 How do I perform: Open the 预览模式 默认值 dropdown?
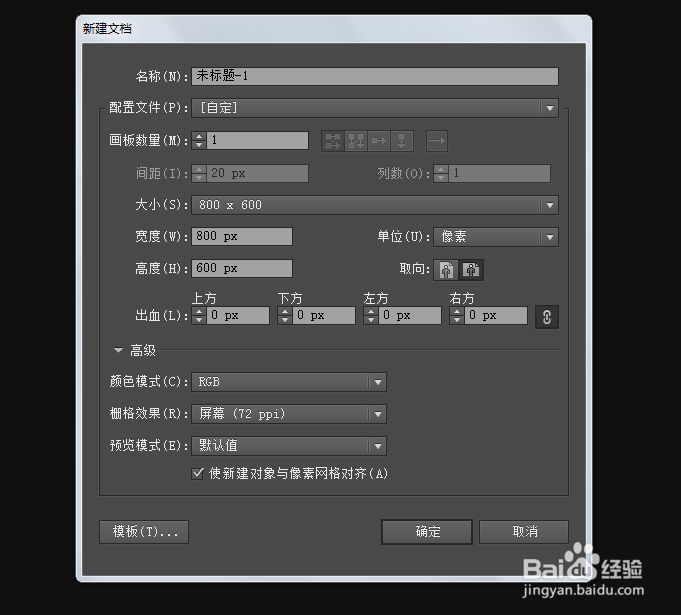tap(289, 446)
